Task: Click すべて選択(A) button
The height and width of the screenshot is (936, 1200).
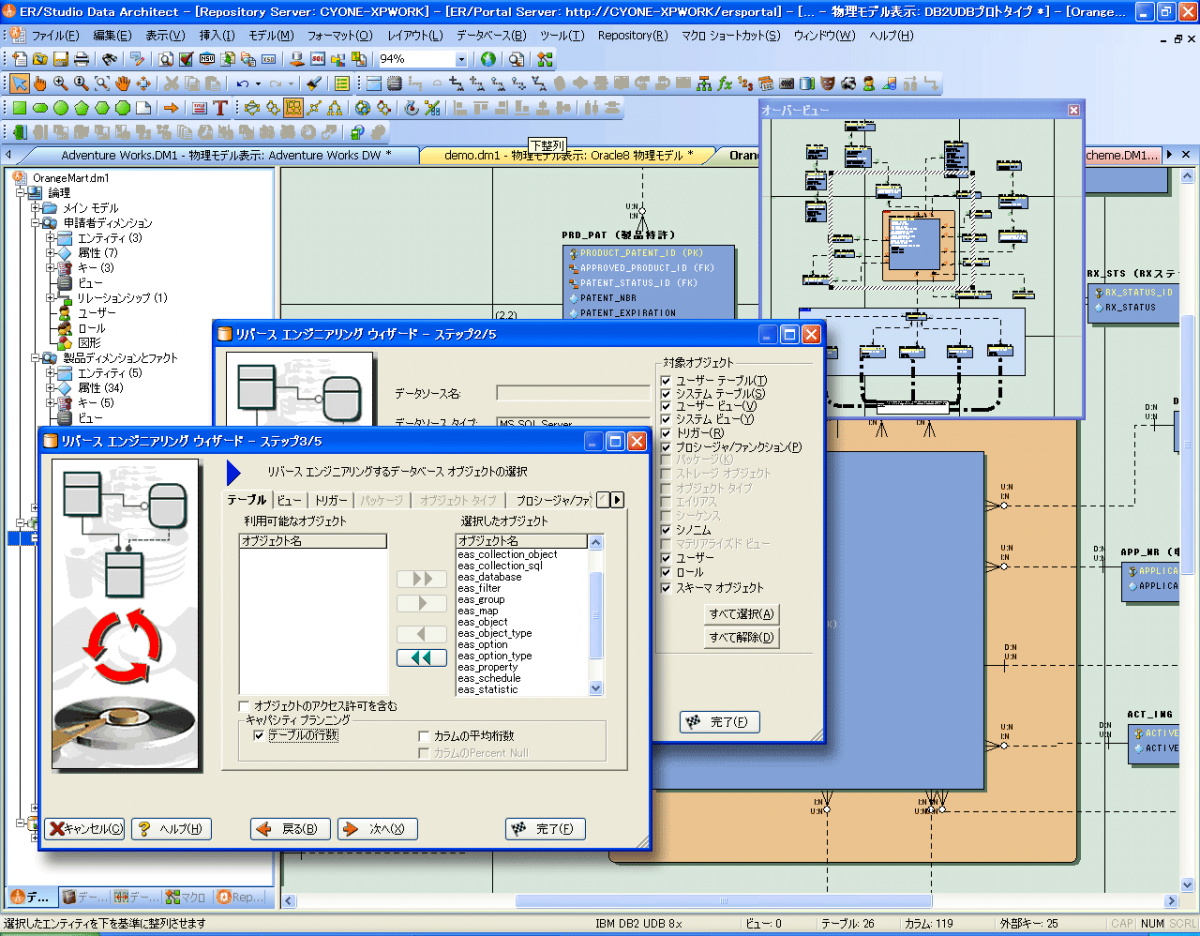Action: tap(742, 613)
